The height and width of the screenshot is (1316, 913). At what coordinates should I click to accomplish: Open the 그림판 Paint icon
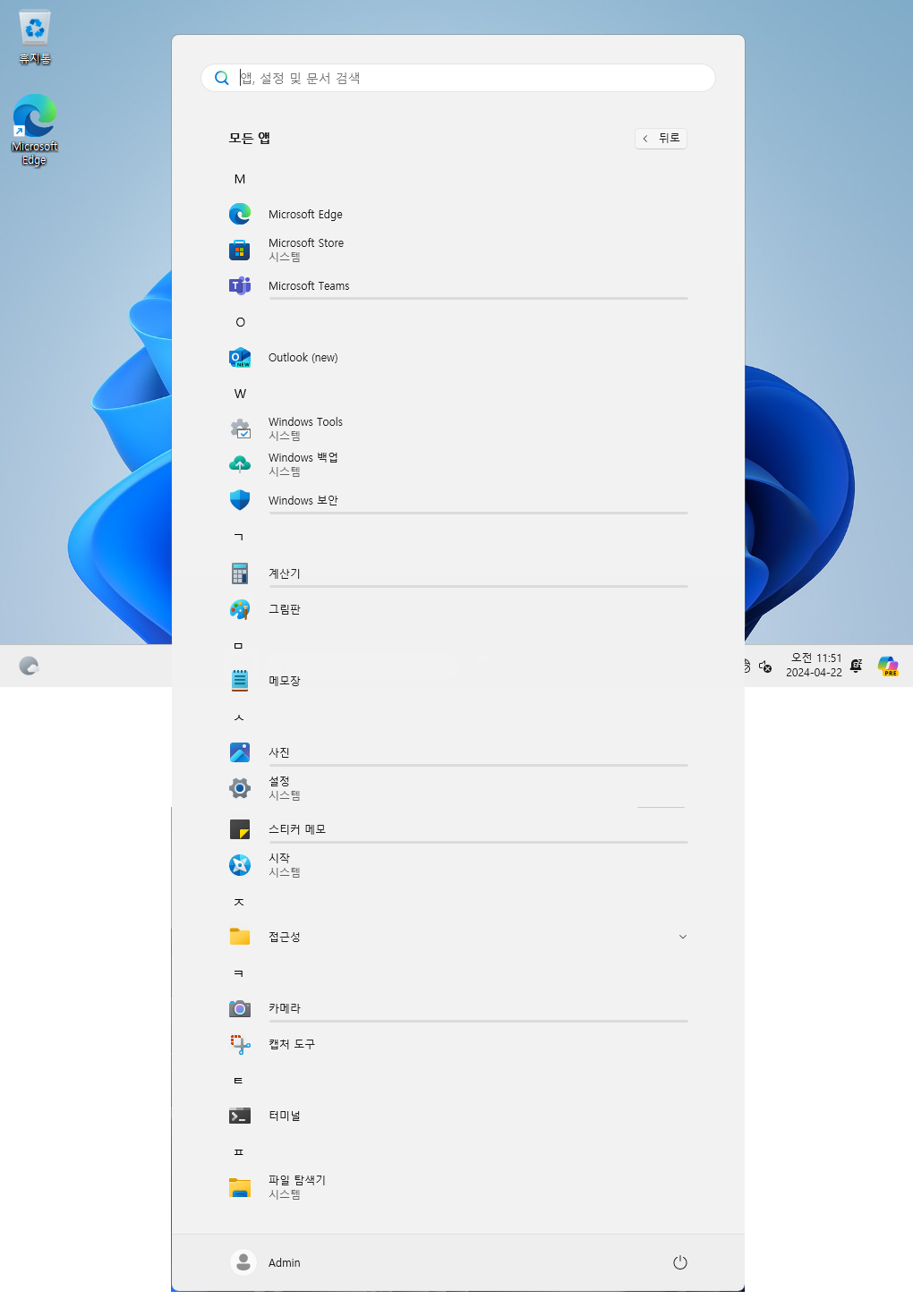tap(240, 609)
